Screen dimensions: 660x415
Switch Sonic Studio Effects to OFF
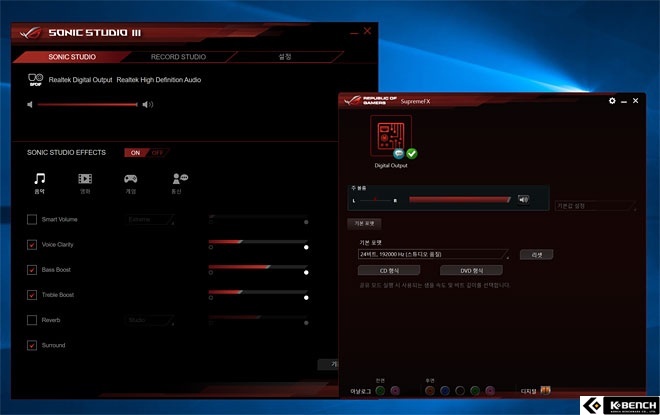tap(157, 152)
